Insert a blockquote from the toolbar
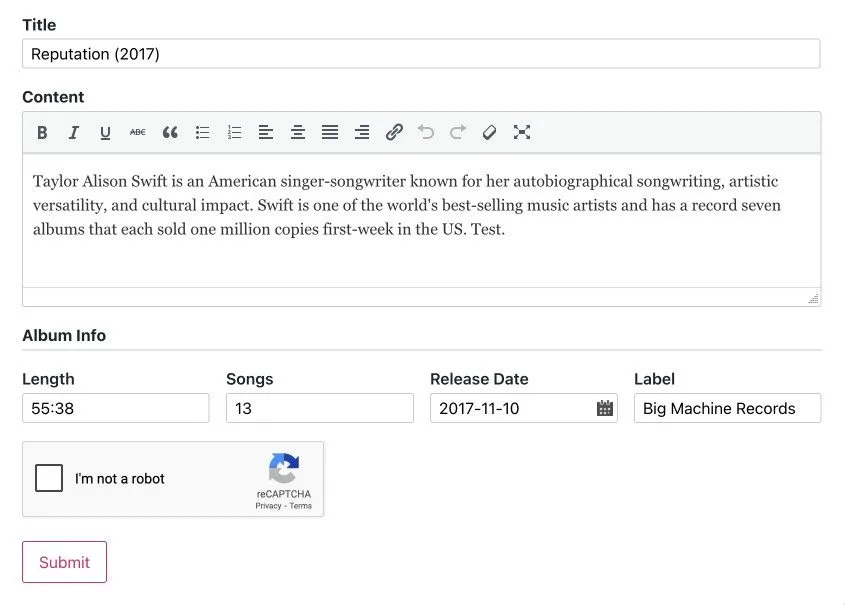The image size is (845, 605). pyautogui.click(x=170, y=132)
